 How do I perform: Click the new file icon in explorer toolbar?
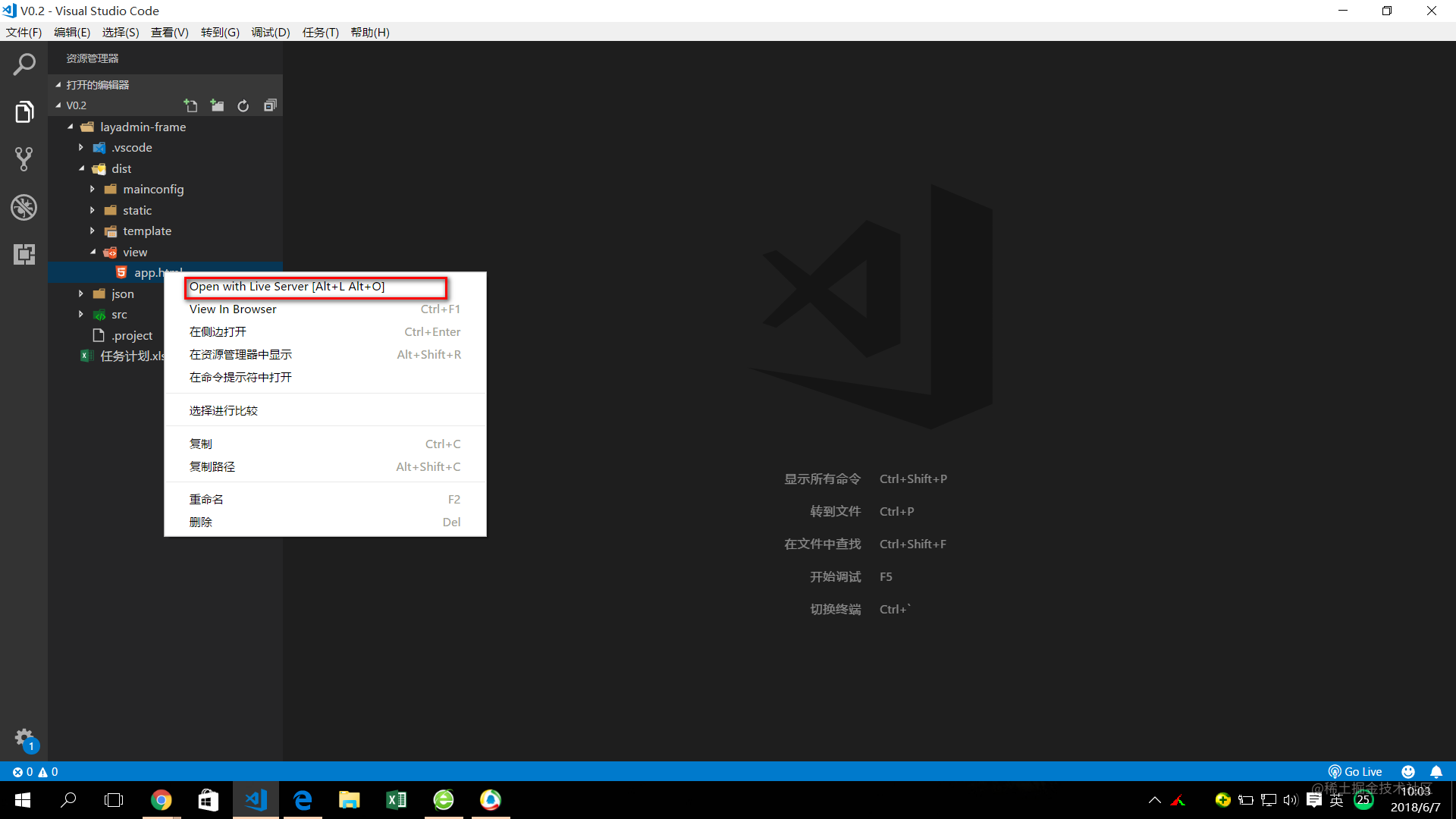190,106
